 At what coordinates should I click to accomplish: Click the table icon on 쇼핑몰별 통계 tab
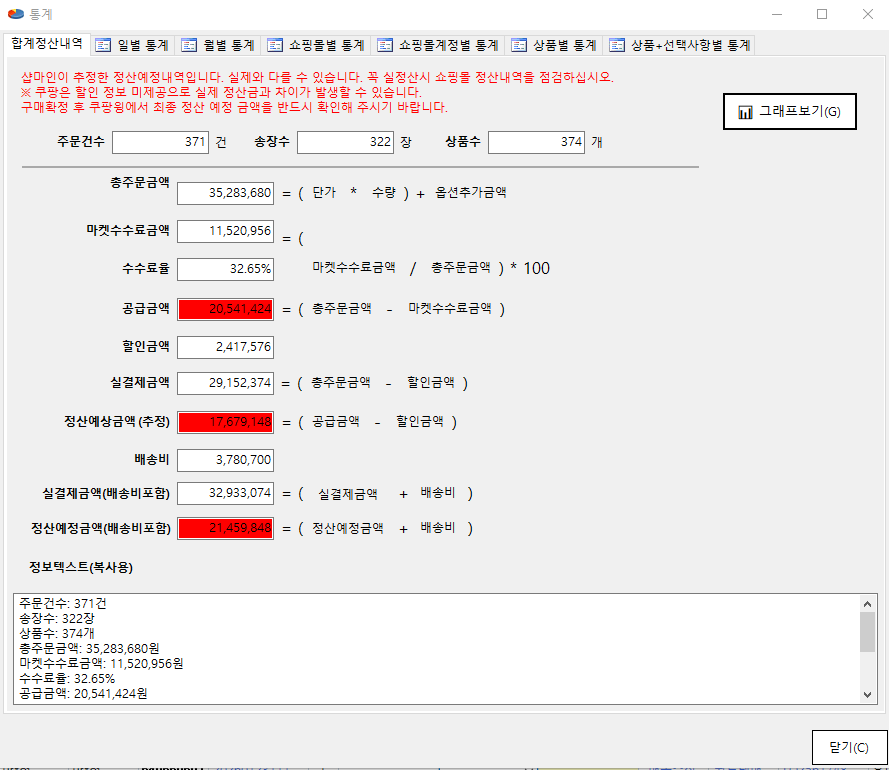click(276, 45)
